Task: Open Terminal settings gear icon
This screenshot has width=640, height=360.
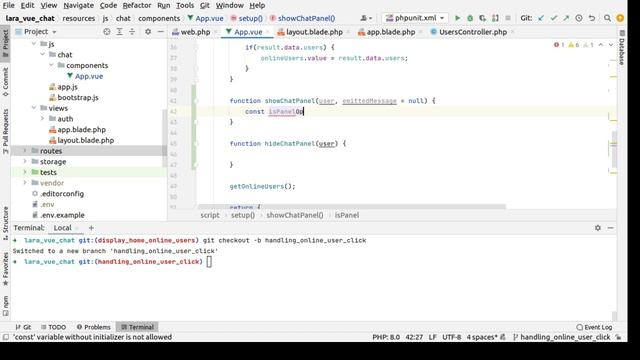Action: click(598, 228)
